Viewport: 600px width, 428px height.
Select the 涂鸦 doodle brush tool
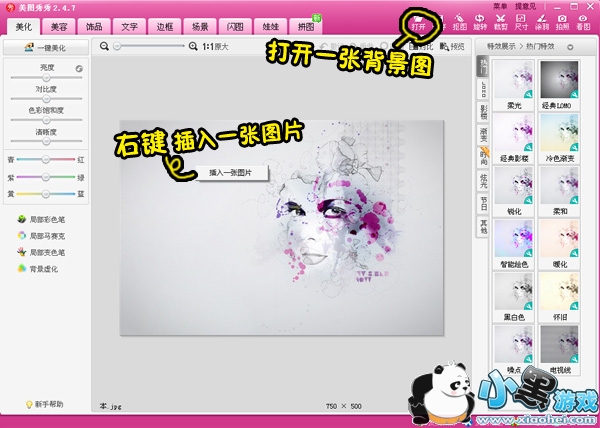pos(542,23)
